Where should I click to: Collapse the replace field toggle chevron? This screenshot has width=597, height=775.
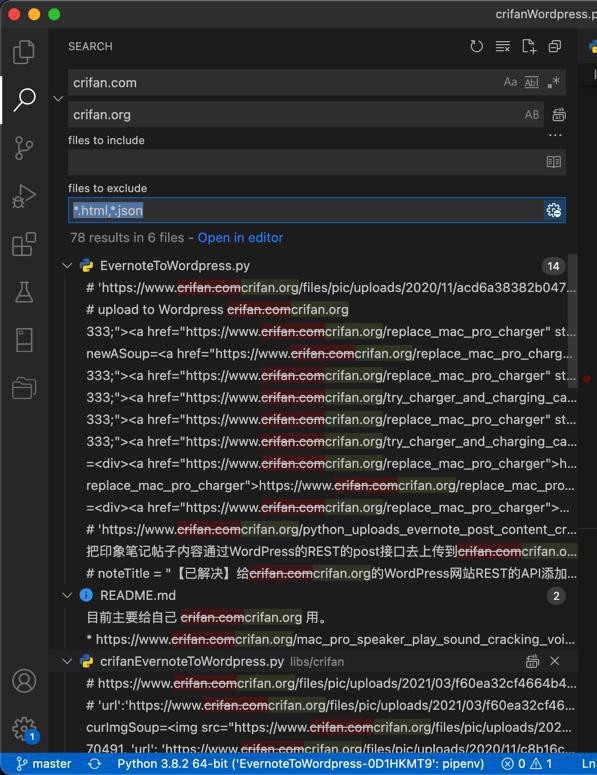pyautogui.click(x=58, y=99)
